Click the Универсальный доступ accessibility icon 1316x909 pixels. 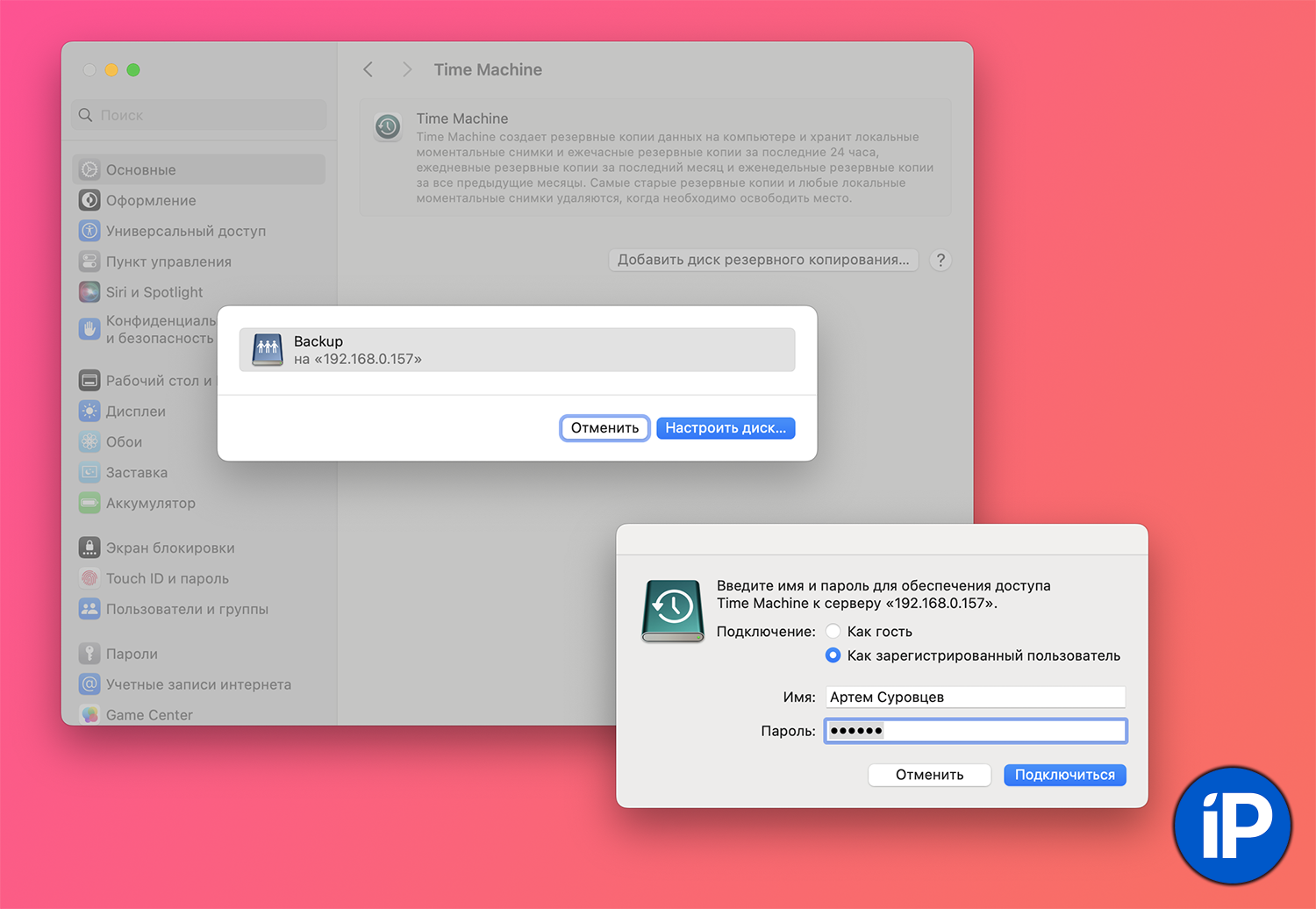89,231
